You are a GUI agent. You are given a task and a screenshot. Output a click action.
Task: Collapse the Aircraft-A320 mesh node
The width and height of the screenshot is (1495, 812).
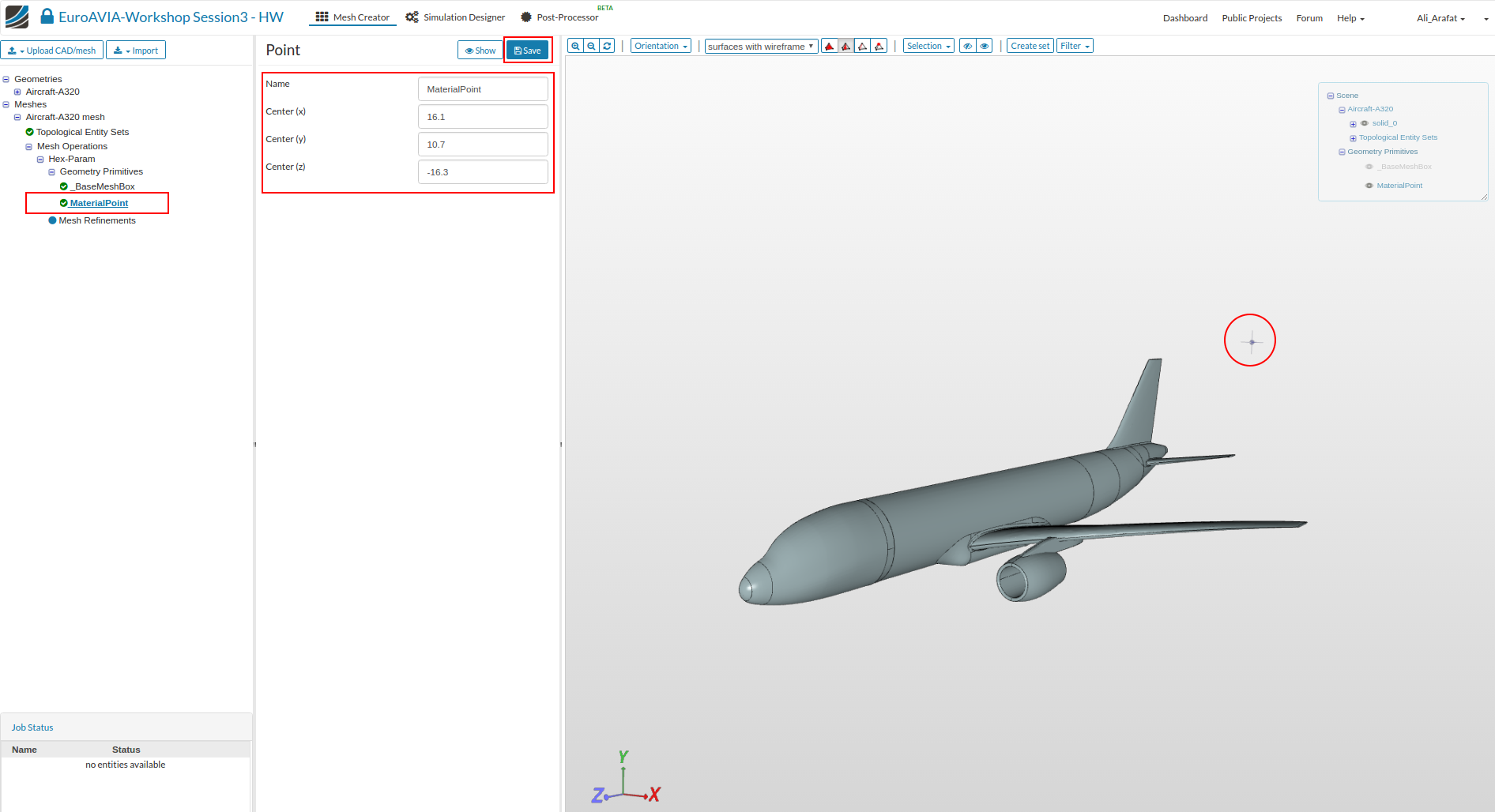point(17,117)
